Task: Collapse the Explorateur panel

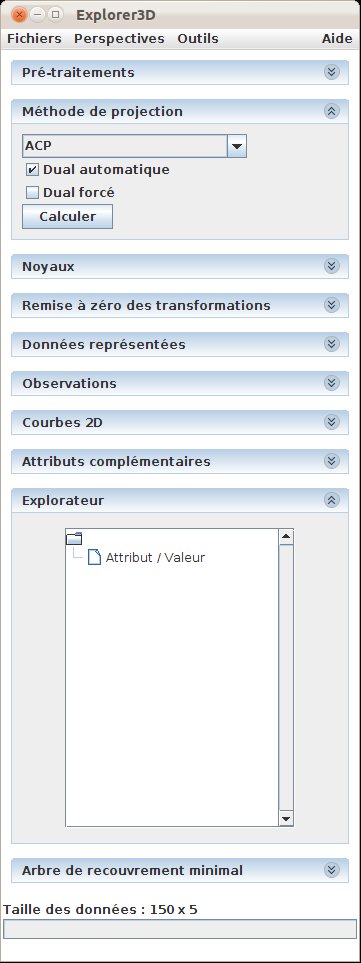Action: [x=332, y=500]
